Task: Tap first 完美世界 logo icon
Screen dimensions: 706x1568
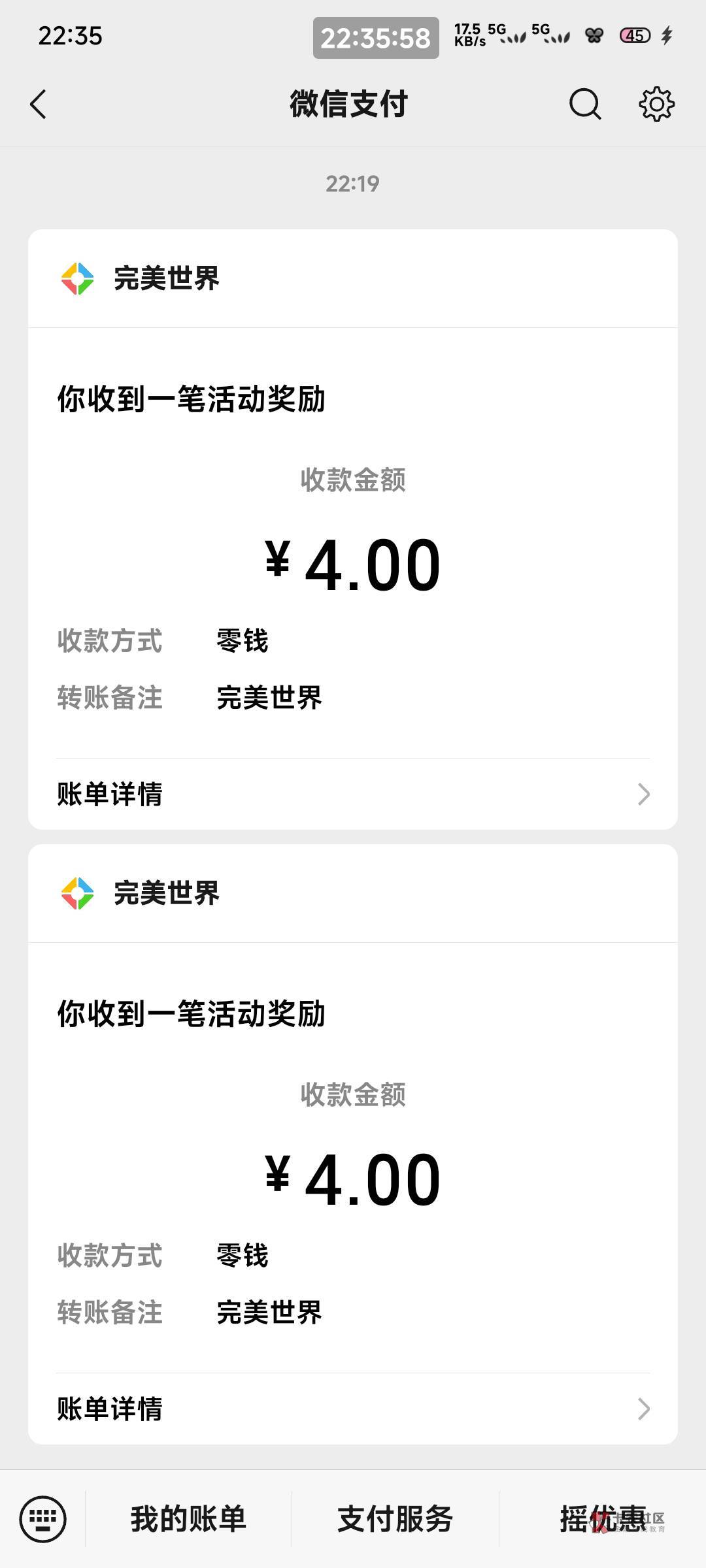Action: click(x=77, y=279)
